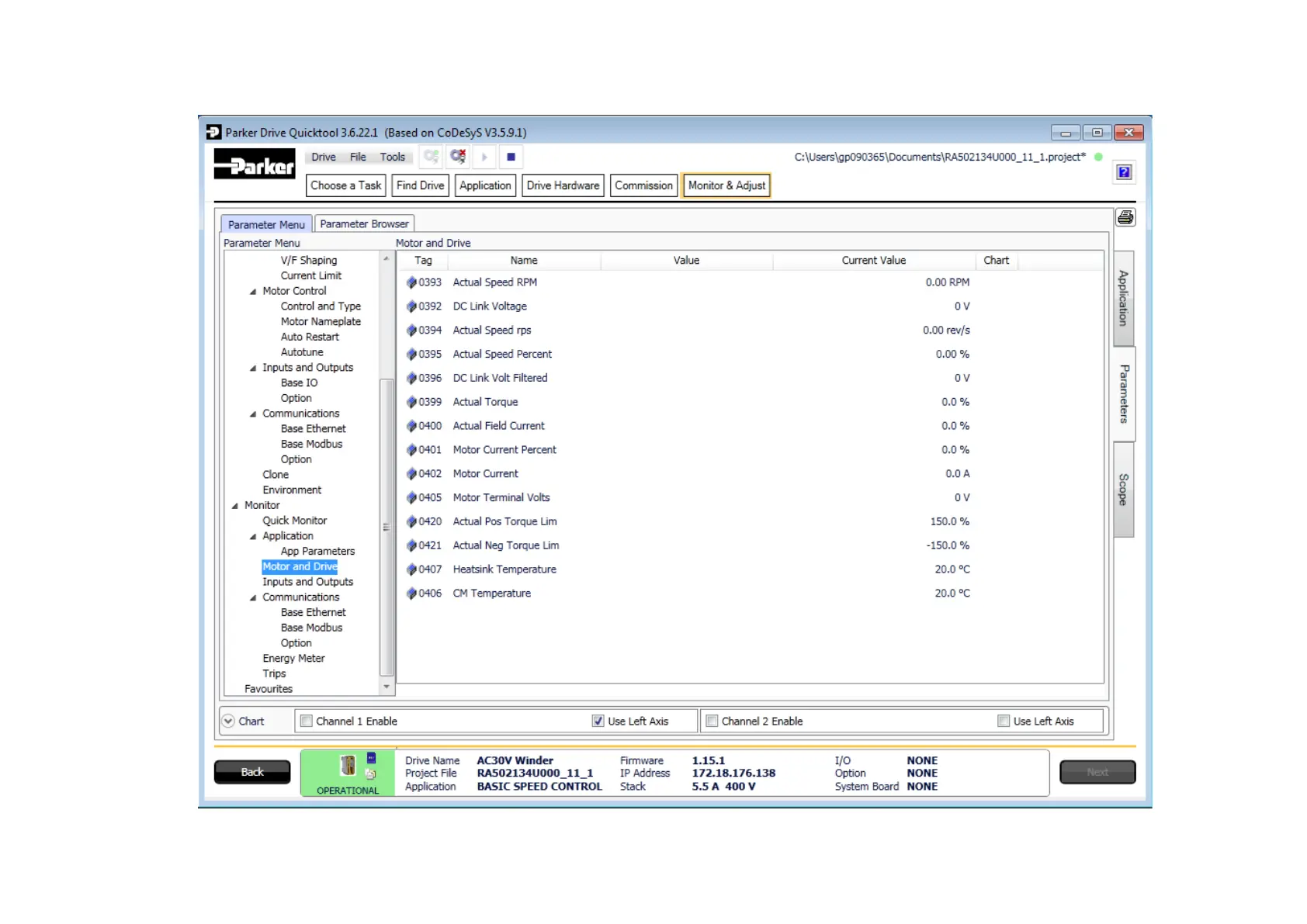Select Quick Monitor in the tree
1307x924 pixels.
(294, 521)
